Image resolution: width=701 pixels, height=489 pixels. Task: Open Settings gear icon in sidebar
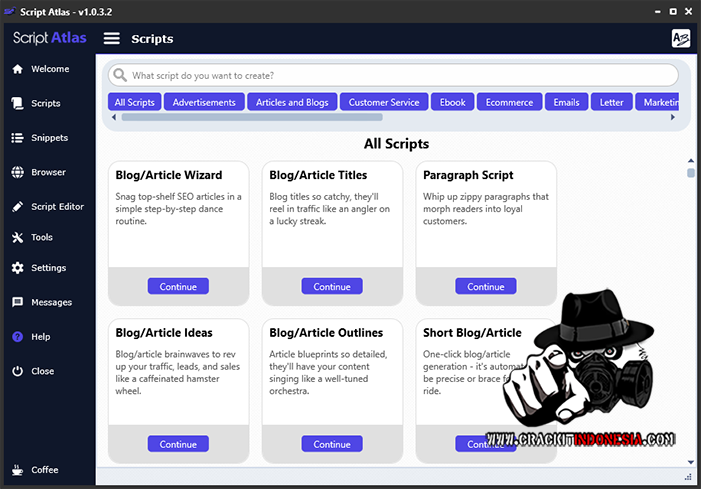pos(17,268)
